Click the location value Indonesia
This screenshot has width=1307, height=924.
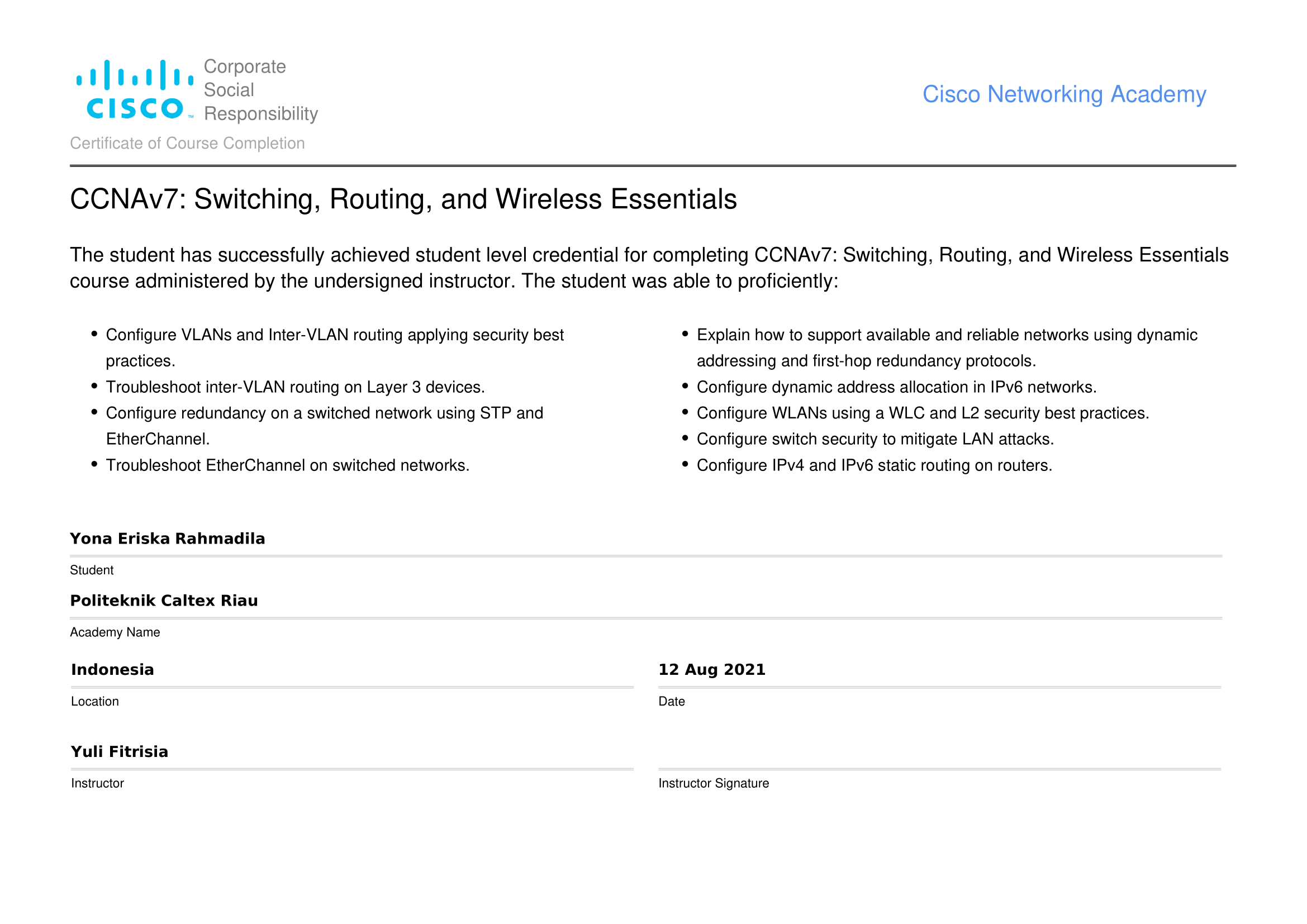[113, 670]
